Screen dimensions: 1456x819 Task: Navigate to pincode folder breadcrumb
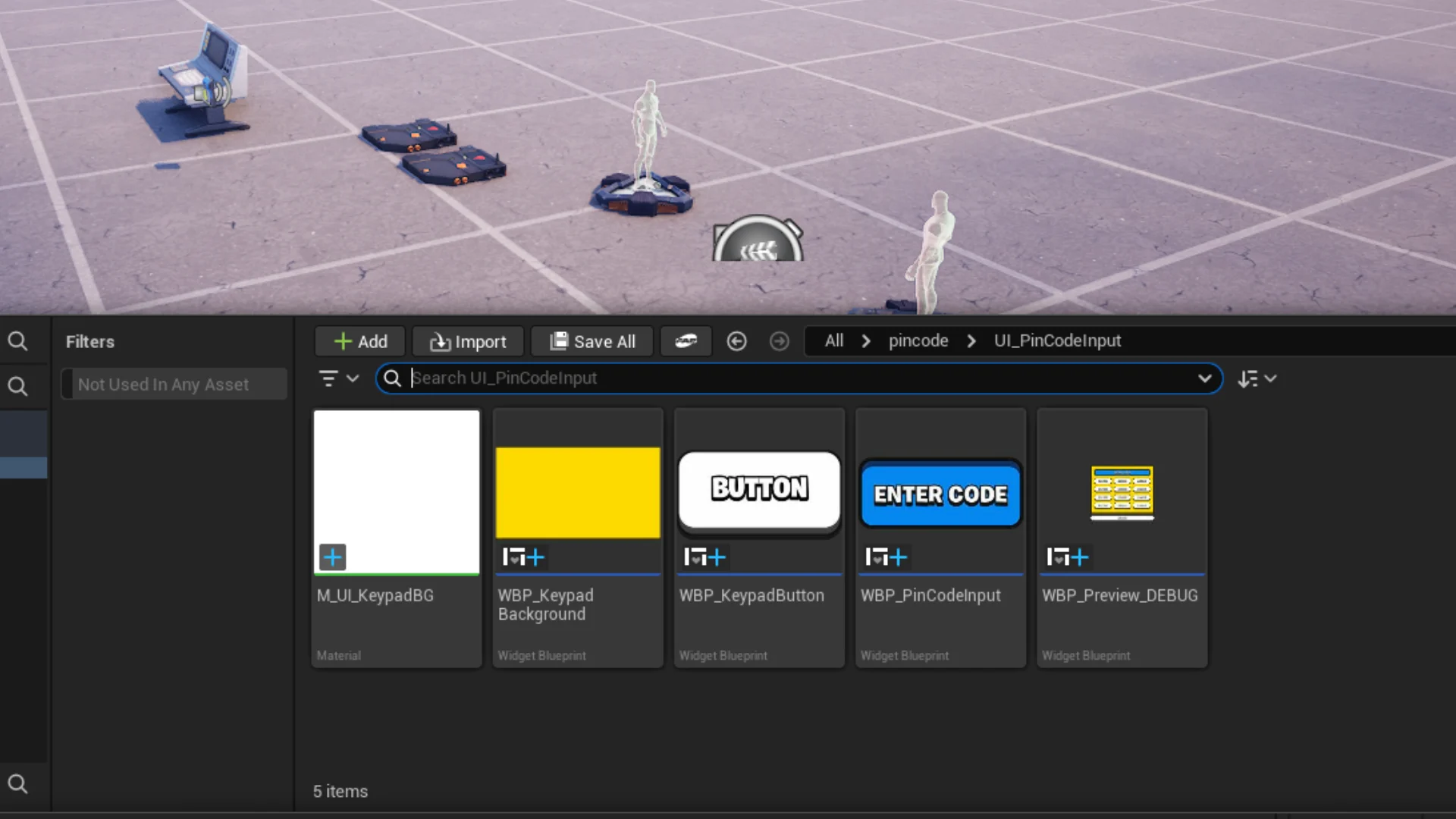pyautogui.click(x=918, y=341)
